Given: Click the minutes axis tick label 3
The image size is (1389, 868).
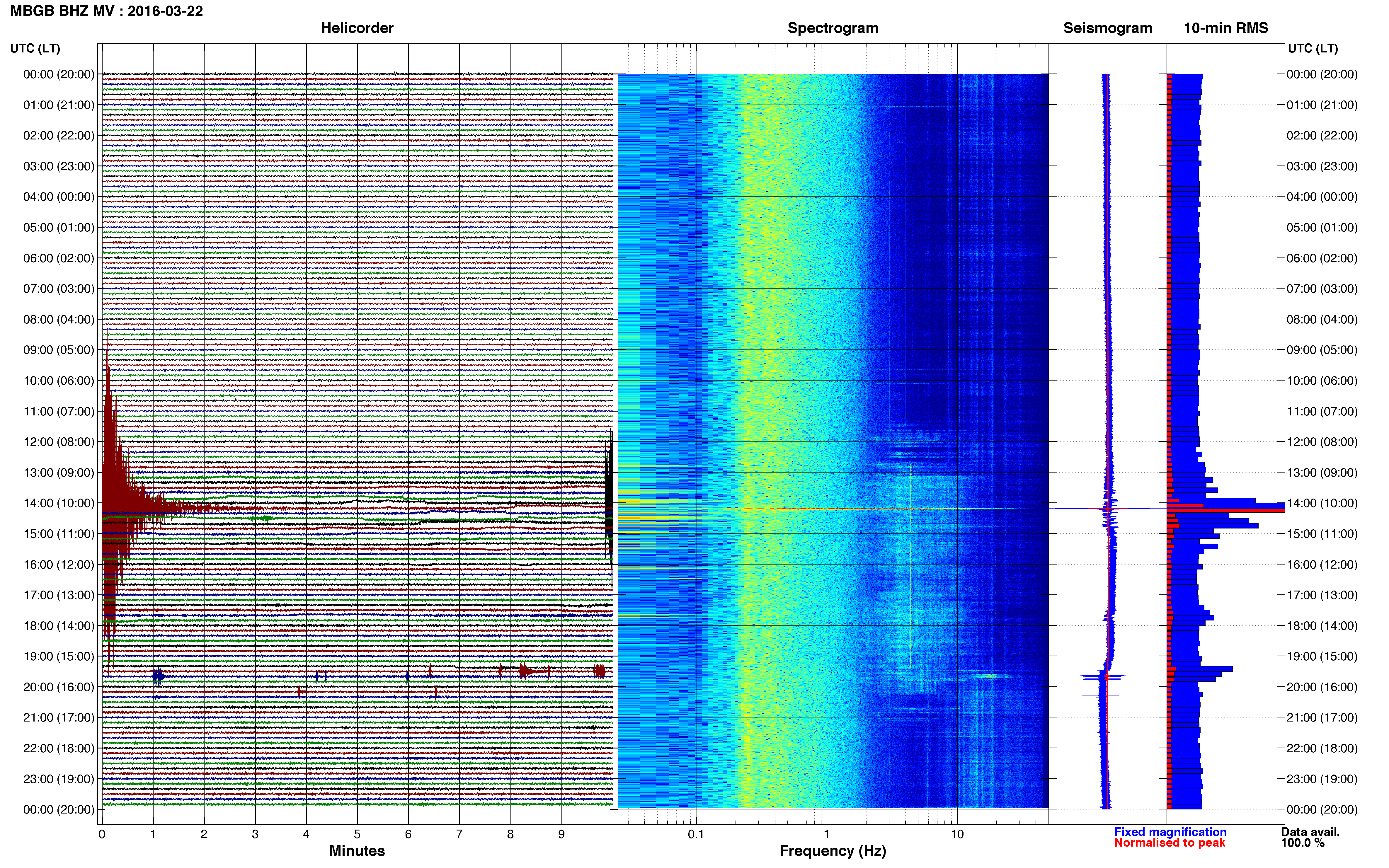Looking at the screenshot, I should 255,835.
